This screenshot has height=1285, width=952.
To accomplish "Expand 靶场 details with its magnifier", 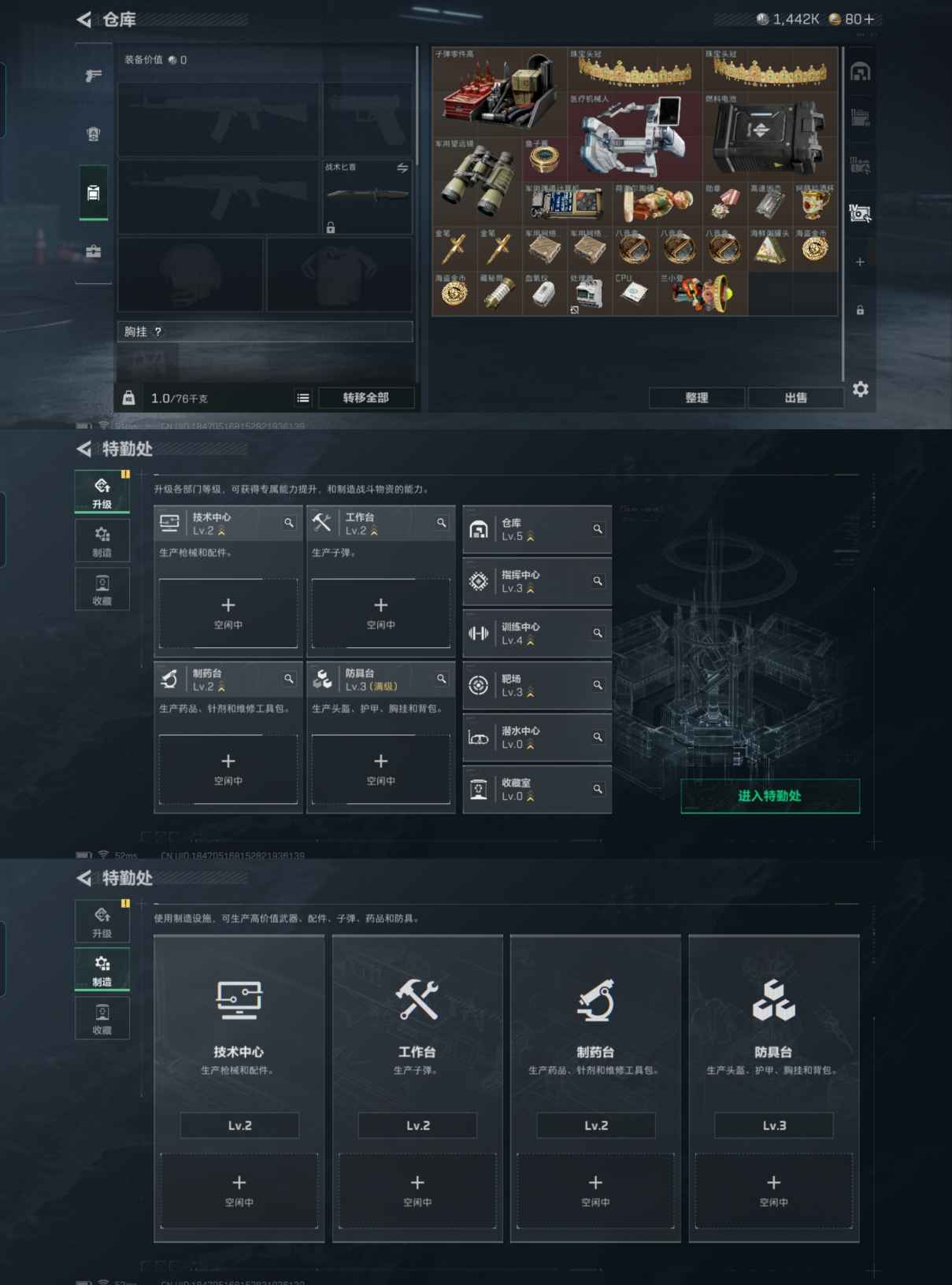I will (x=598, y=685).
